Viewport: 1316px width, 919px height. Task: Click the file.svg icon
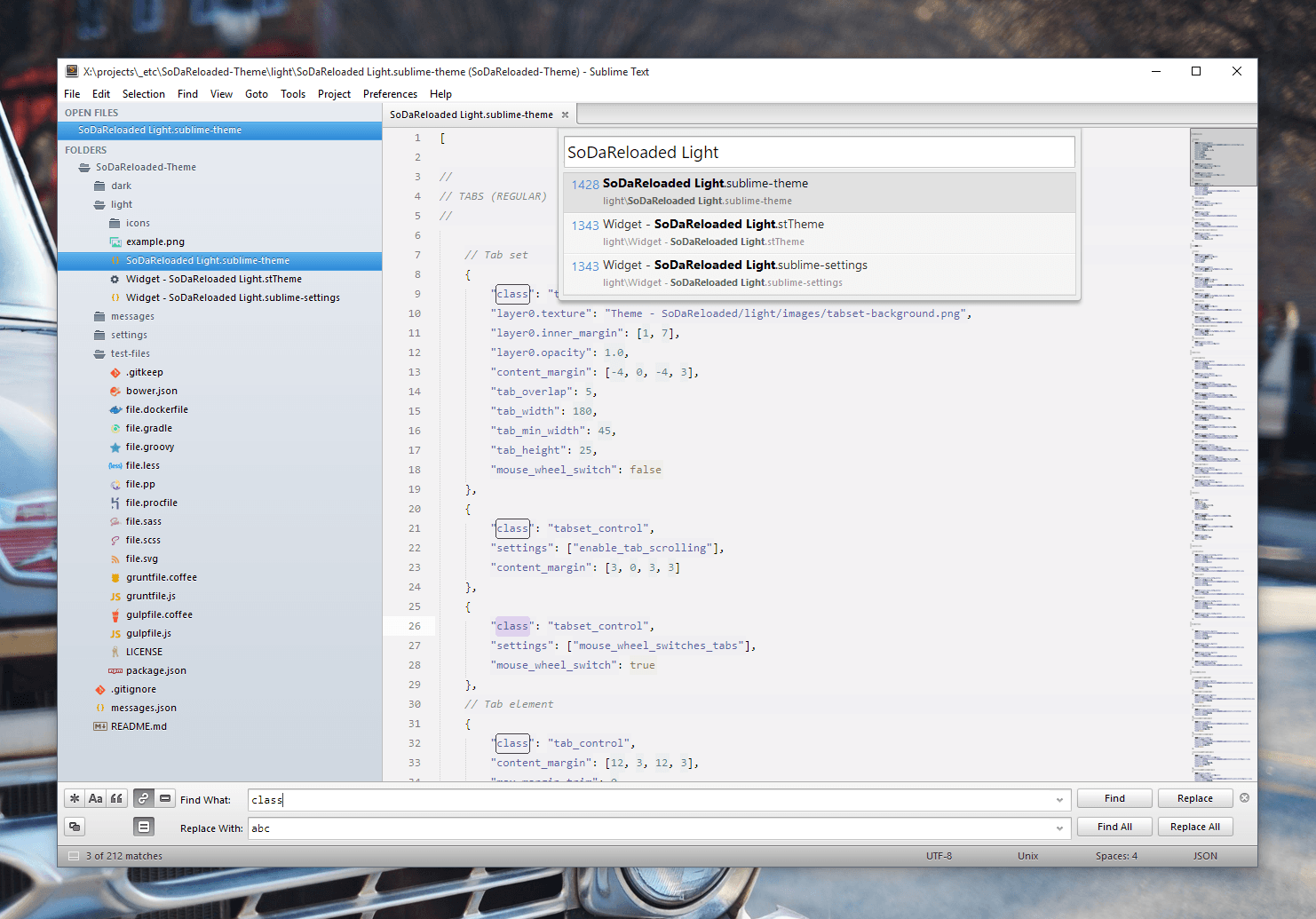coord(115,559)
